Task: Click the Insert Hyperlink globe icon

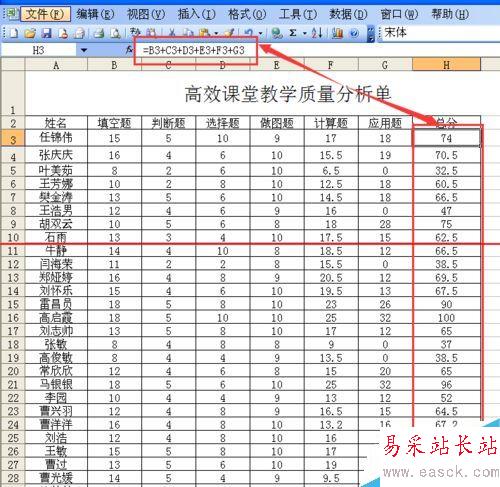Action: pos(277,33)
